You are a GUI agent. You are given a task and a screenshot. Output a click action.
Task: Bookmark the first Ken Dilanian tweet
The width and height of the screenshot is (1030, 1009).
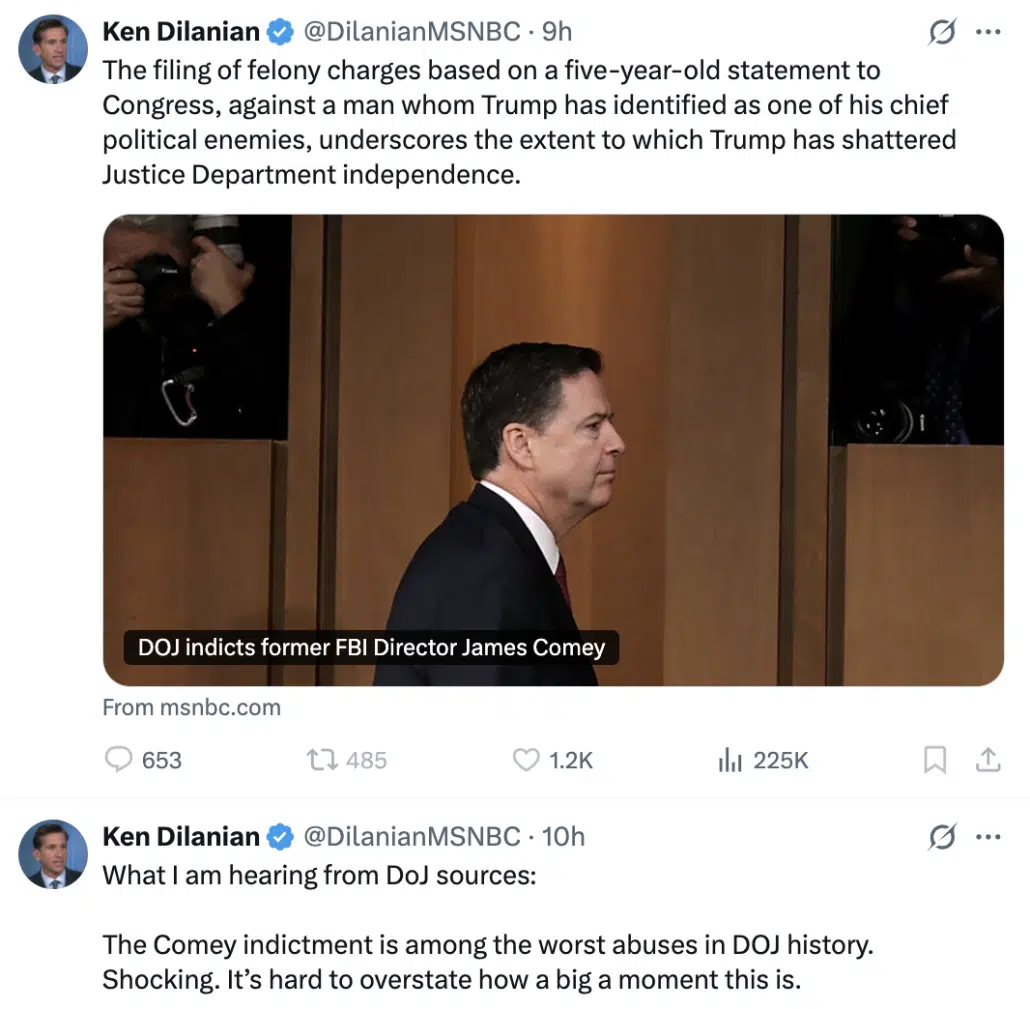(x=934, y=760)
